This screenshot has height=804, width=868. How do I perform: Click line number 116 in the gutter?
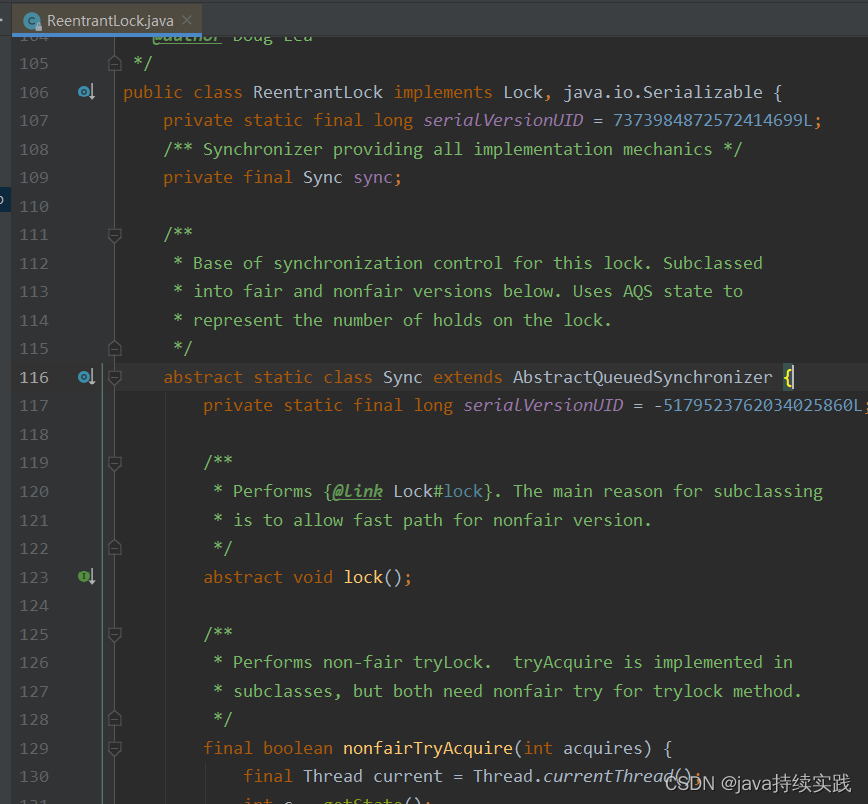point(34,378)
